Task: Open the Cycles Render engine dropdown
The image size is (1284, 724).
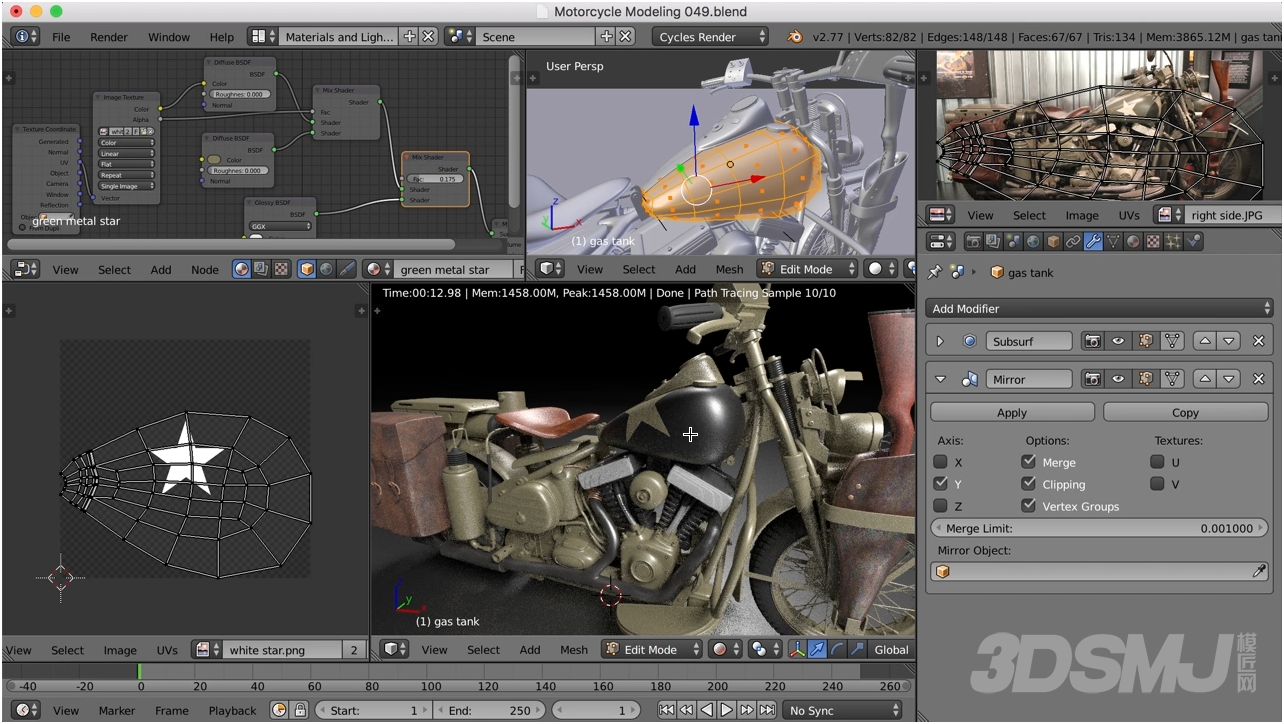Action: pyautogui.click(x=711, y=36)
